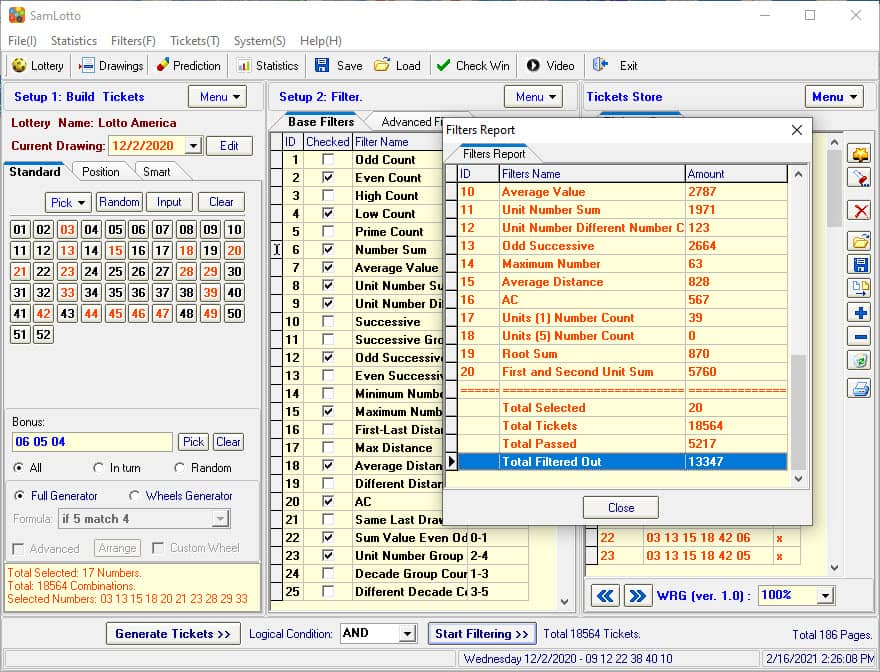The width and height of the screenshot is (880, 672).
Task: Click the Check Win green checkmark icon
Action: click(x=443, y=65)
